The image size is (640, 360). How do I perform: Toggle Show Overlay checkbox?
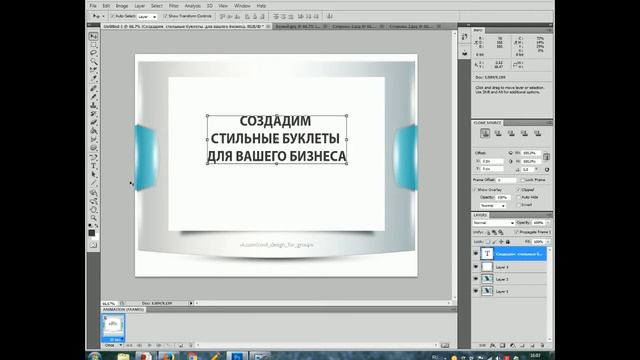coord(474,190)
